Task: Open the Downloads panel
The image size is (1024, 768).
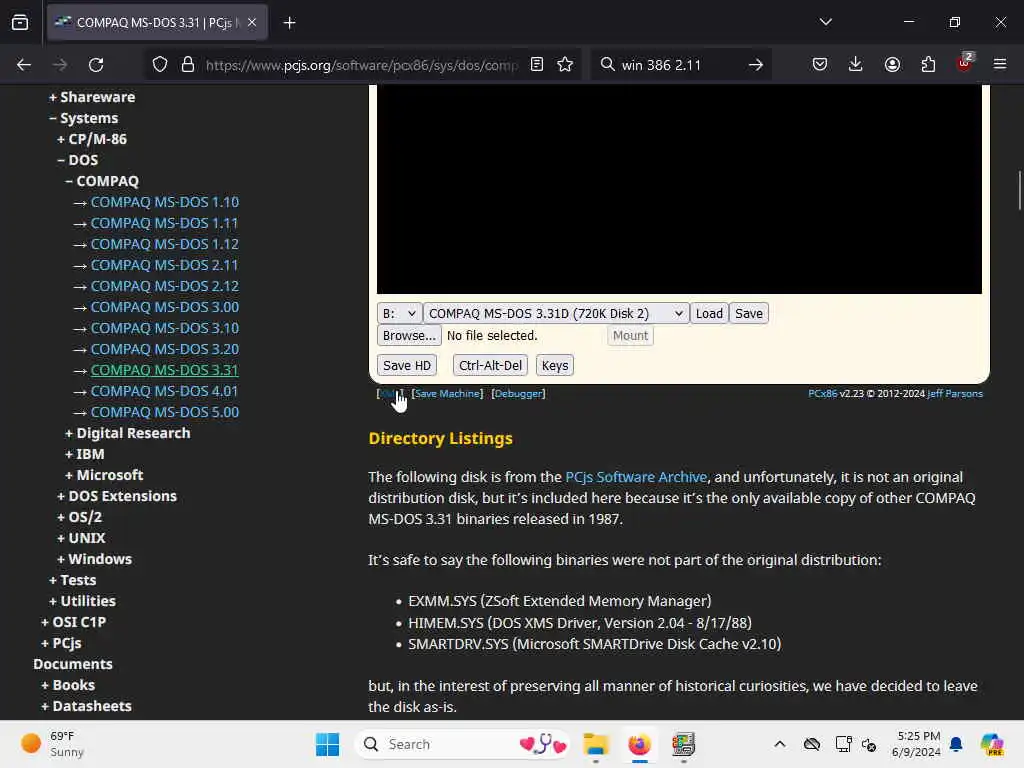Action: [x=856, y=64]
